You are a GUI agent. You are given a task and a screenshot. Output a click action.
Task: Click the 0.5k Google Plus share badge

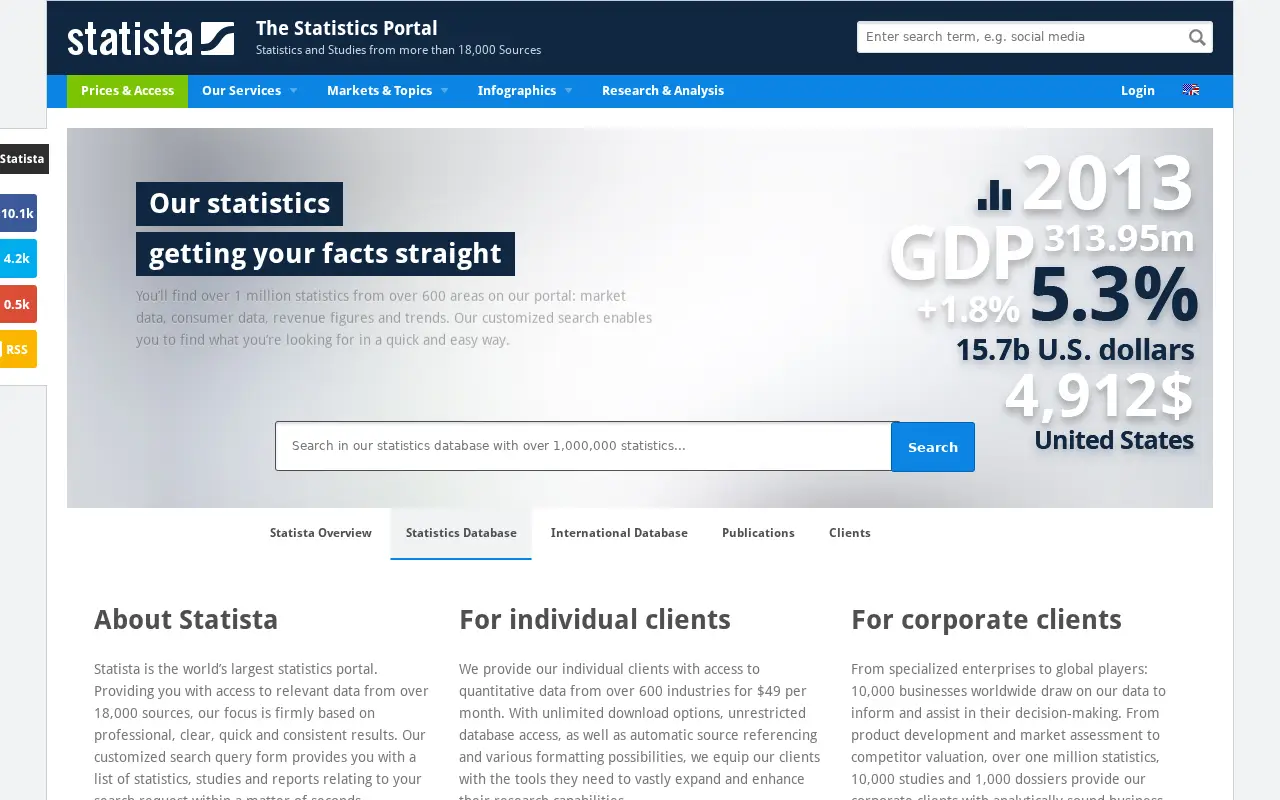pos(17,304)
